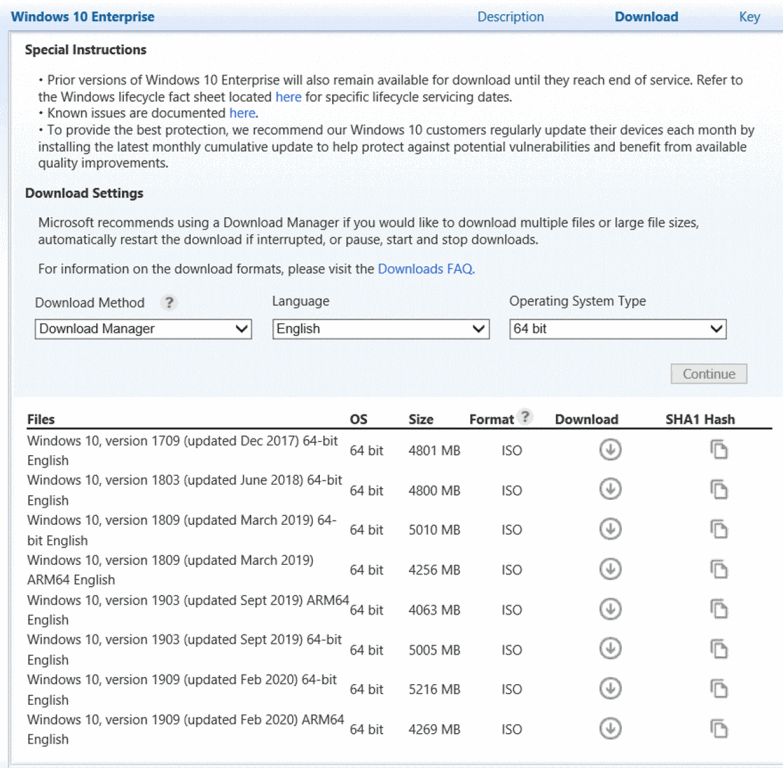This screenshot has height=768, width=783.
Task: Open the known issues 'here' link
Action: point(242,113)
